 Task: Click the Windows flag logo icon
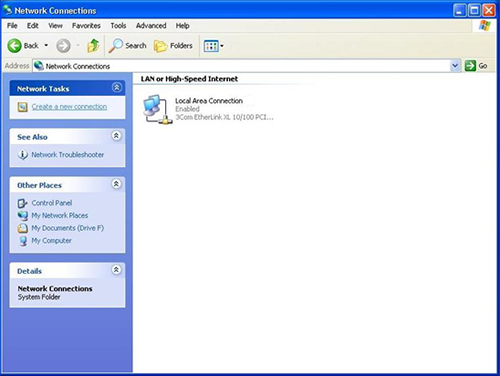point(484,26)
